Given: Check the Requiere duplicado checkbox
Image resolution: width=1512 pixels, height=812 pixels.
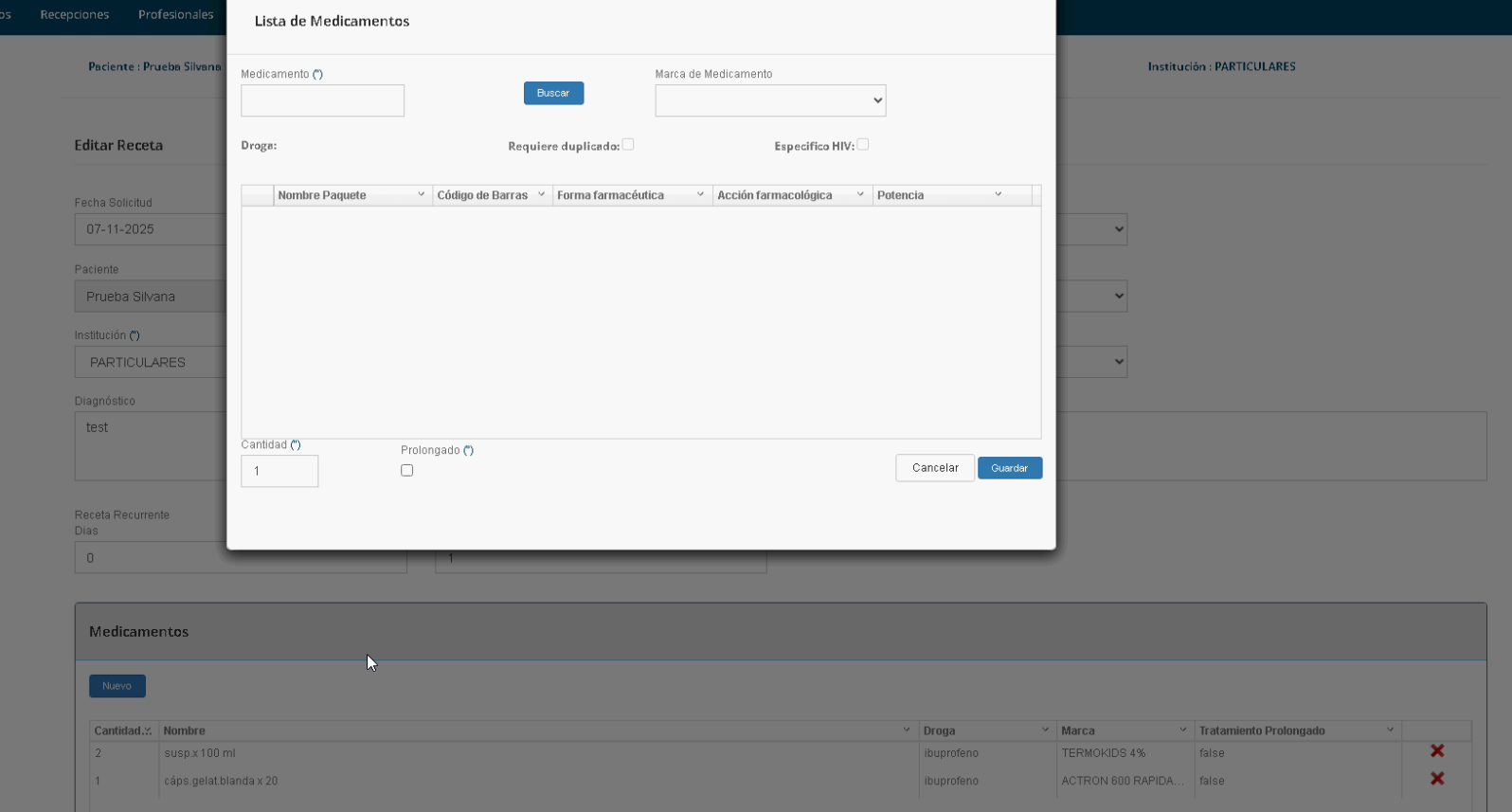Looking at the screenshot, I should pos(628,145).
